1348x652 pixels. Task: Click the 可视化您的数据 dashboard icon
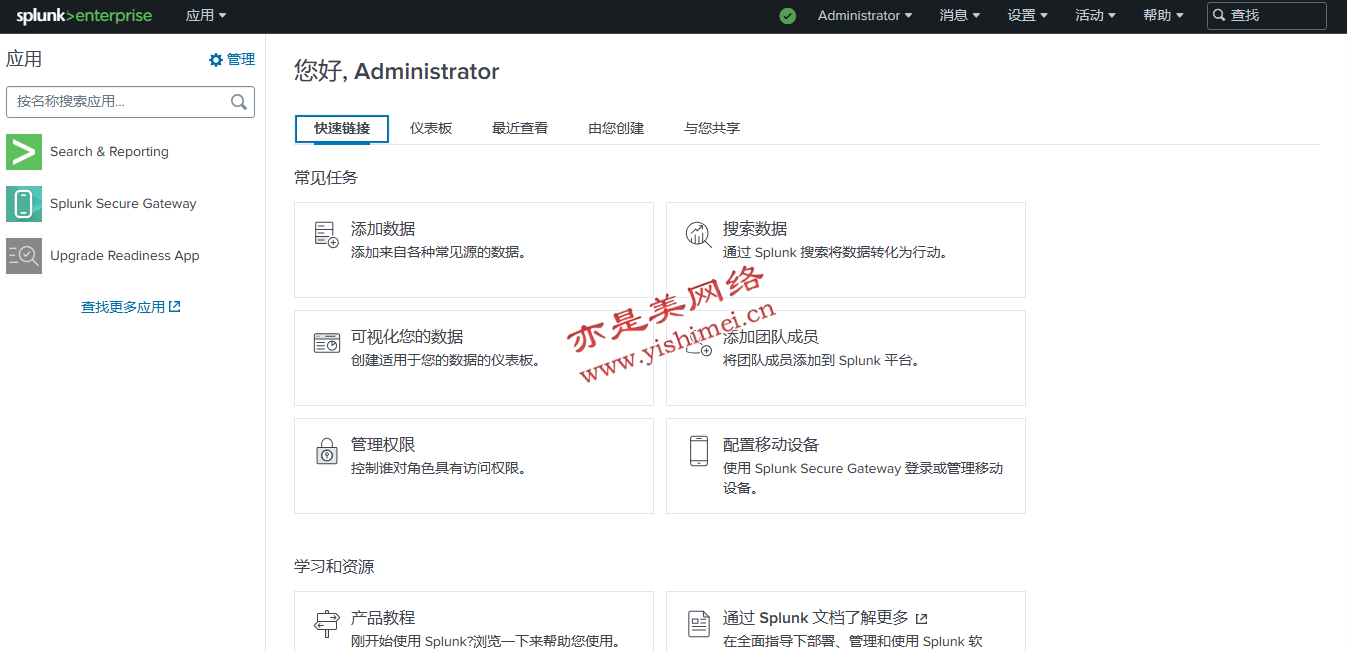coord(326,343)
